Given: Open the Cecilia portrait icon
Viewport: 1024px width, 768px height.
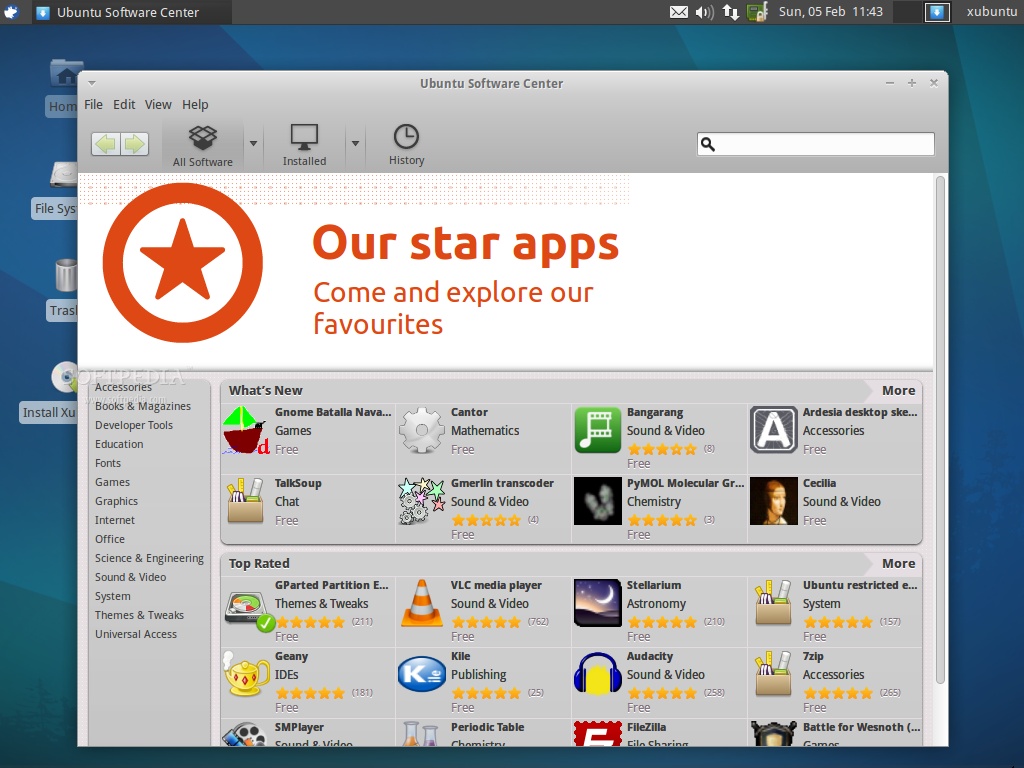Looking at the screenshot, I should [x=773, y=501].
